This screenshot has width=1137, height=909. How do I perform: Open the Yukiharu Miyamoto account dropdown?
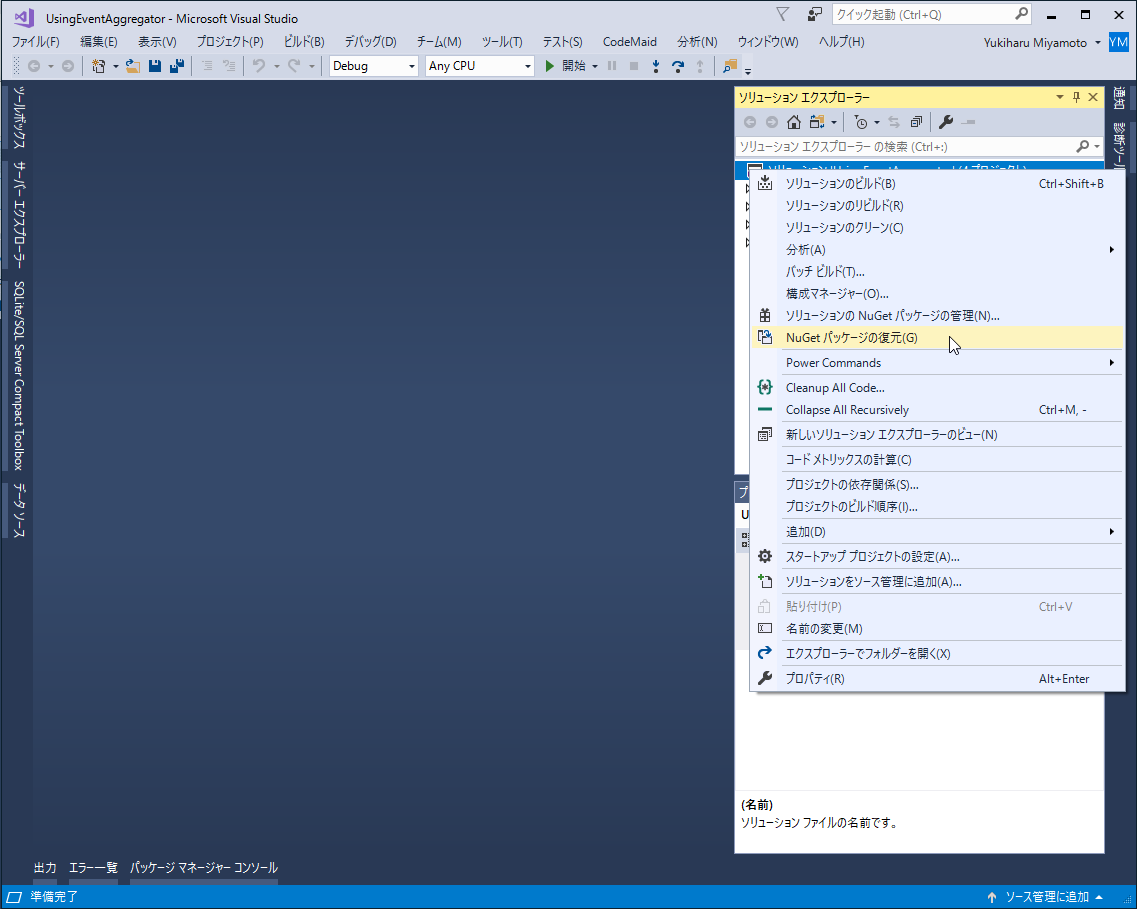tap(1098, 42)
